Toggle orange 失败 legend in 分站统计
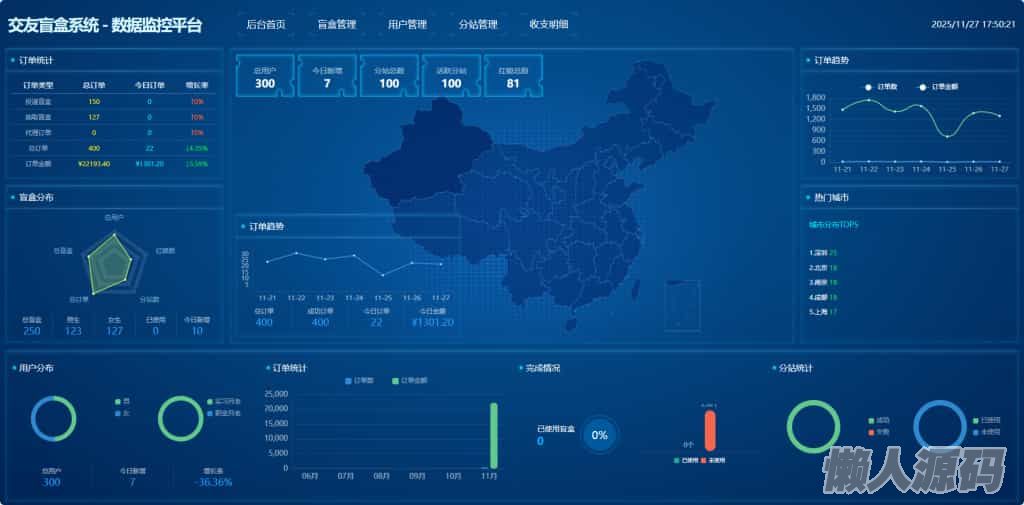This screenshot has height=505, width=1024. pyautogui.click(x=879, y=432)
